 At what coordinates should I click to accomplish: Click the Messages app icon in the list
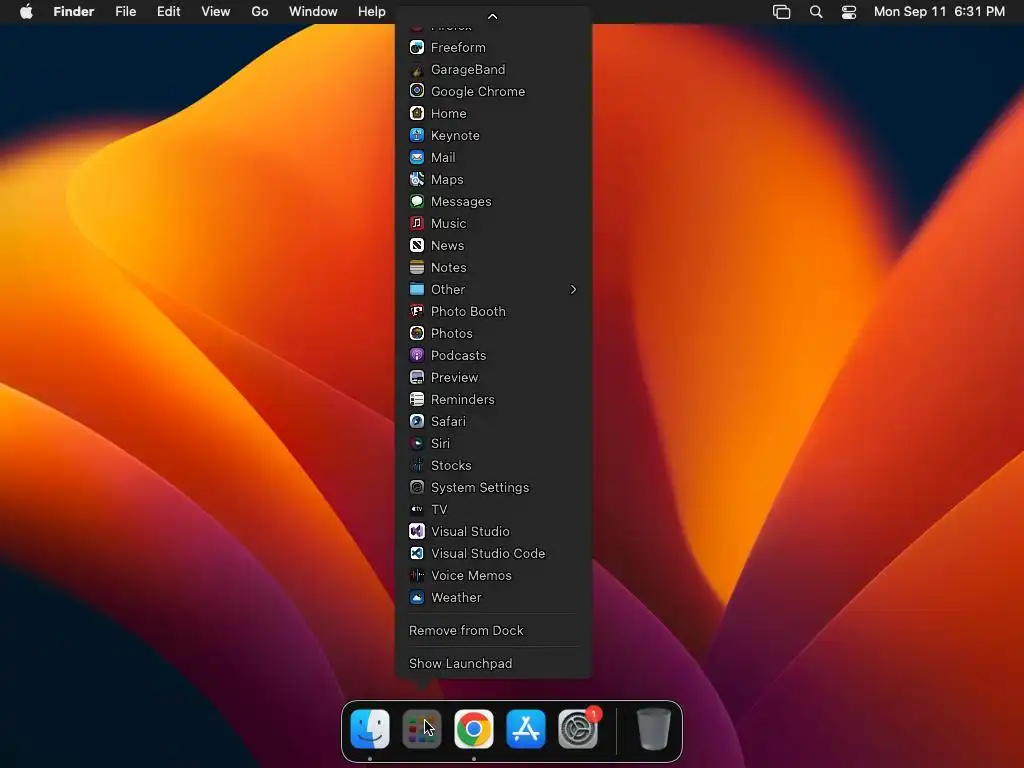coord(417,201)
